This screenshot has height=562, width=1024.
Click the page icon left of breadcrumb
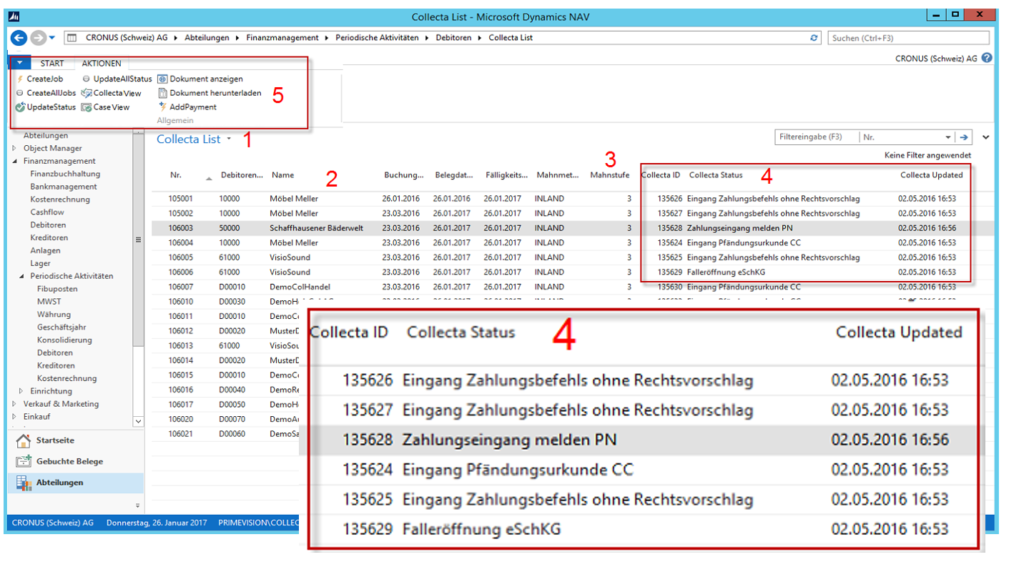pyautogui.click(x=72, y=38)
